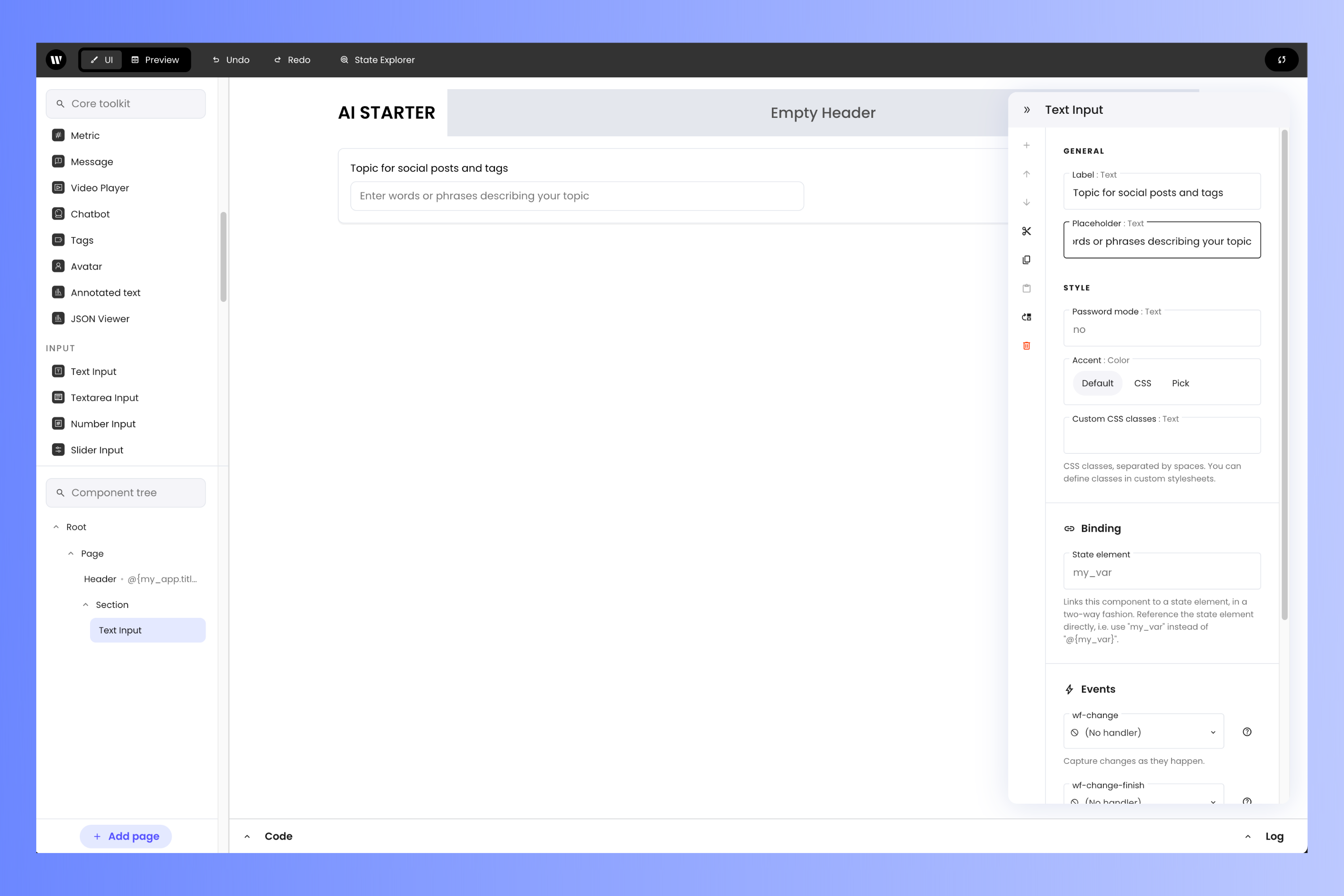Collapse the Section node in component tree
Screen dimensions: 1344x896
86,604
